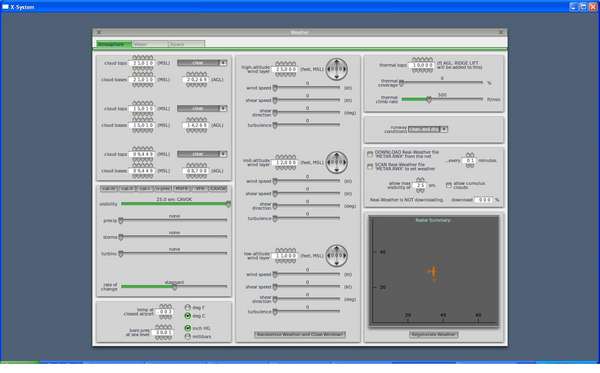The width and height of the screenshot is (600, 373).
Task: Click the mid-altitude wind direction dial
Action: (336, 162)
